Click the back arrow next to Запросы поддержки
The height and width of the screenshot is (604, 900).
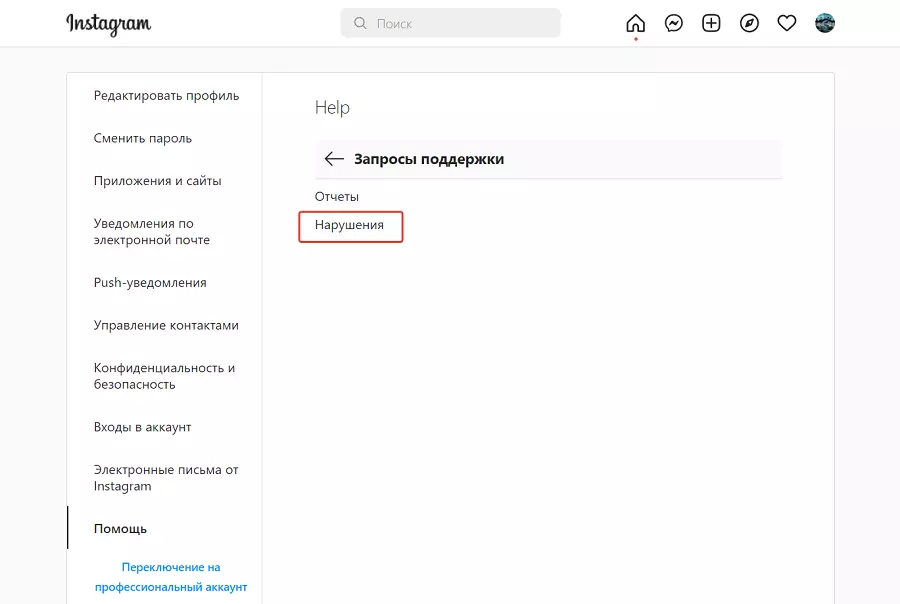(x=334, y=159)
